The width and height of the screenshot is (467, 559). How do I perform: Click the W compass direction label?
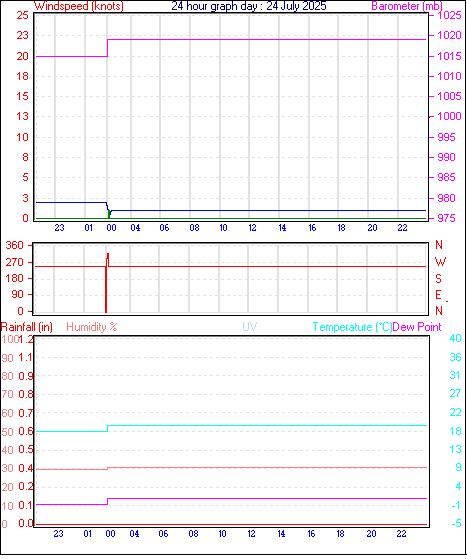441,262
